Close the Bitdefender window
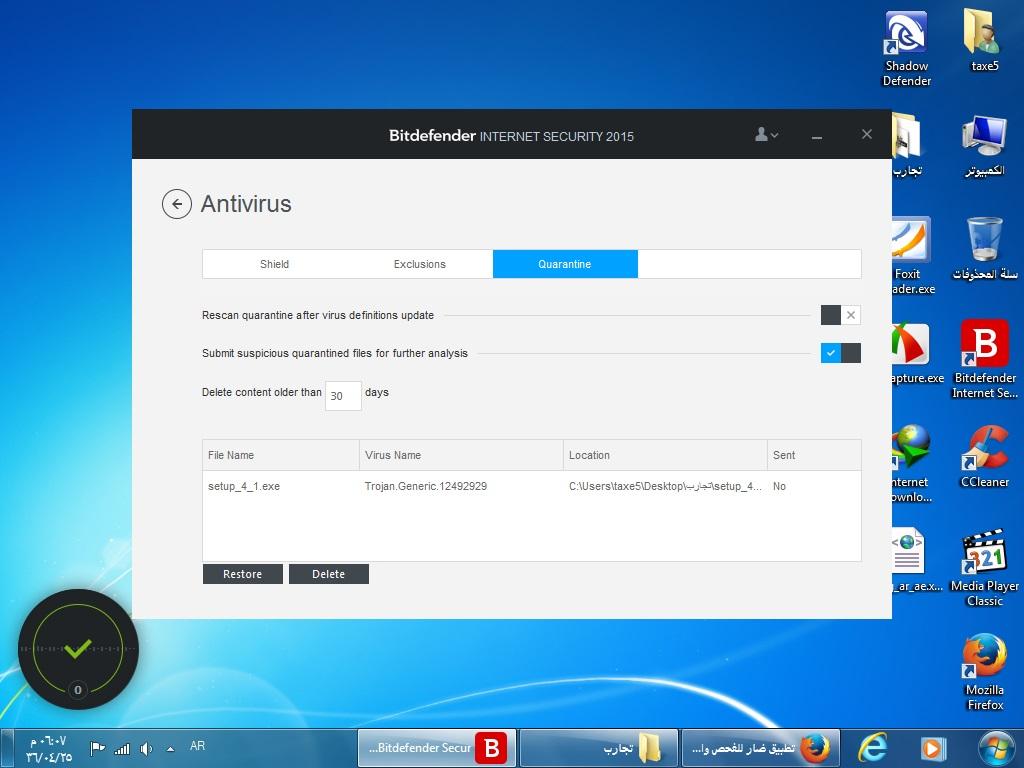This screenshot has height=768, width=1024. tap(867, 134)
